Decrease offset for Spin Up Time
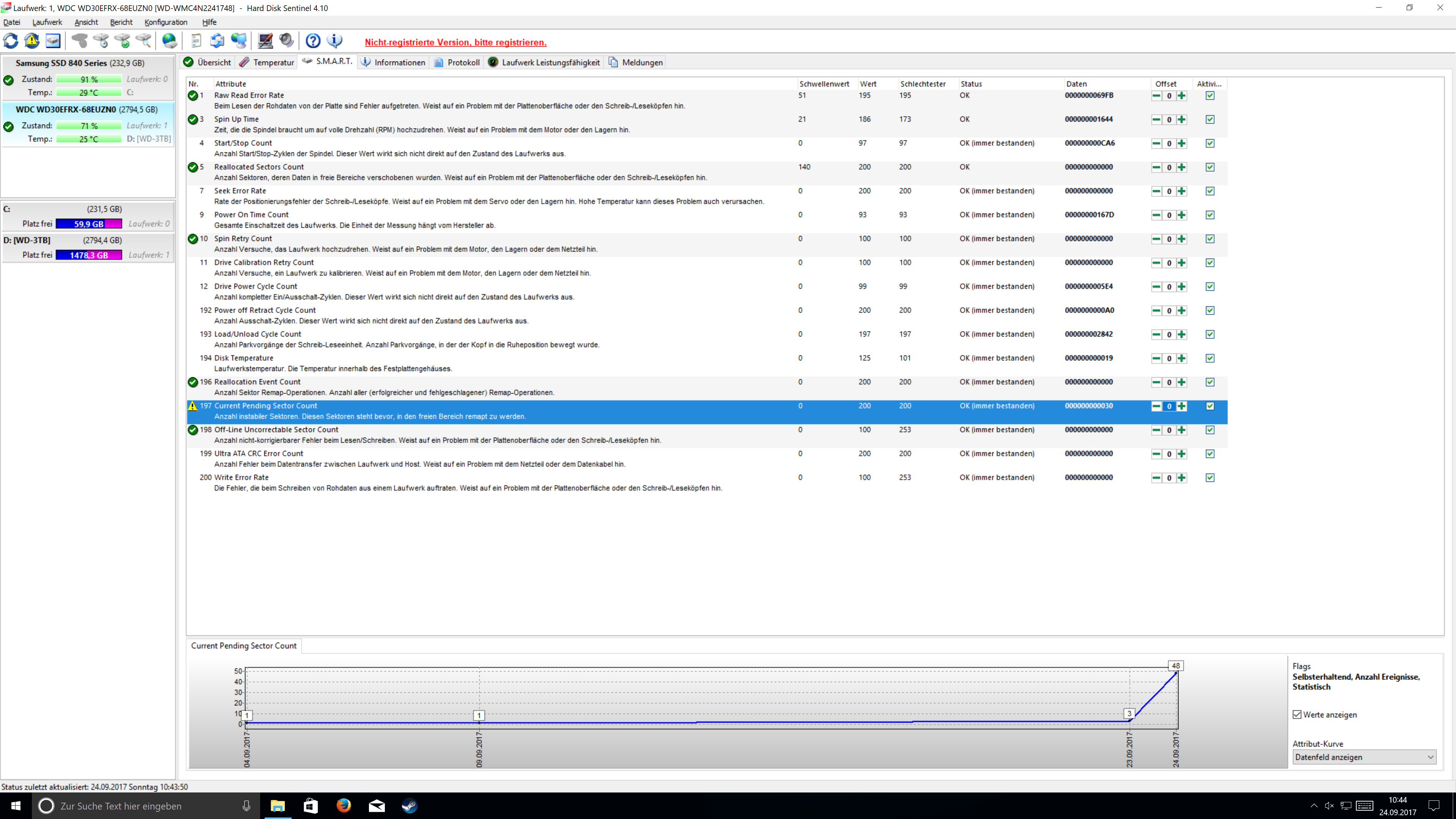Screen dimensions: 1456x819 coord(1156,120)
